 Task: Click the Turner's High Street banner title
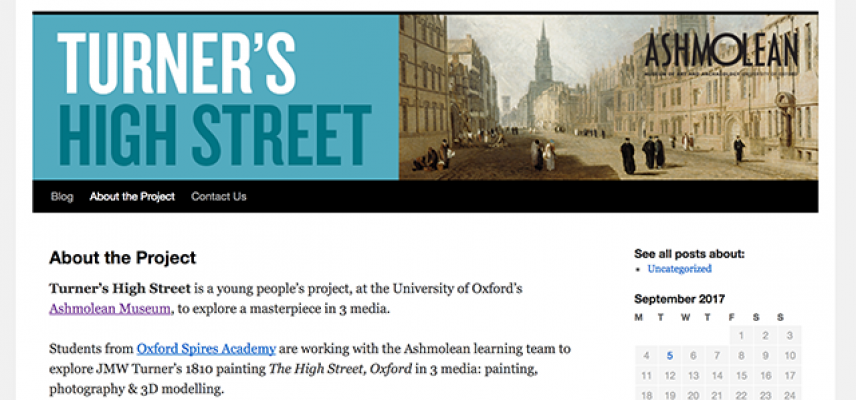click(x=215, y=97)
